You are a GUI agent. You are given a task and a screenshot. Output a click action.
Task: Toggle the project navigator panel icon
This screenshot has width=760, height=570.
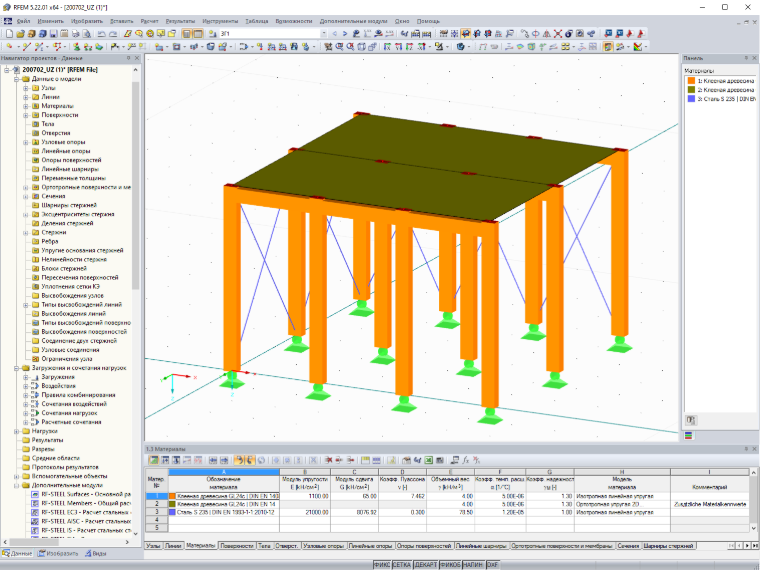point(187,33)
